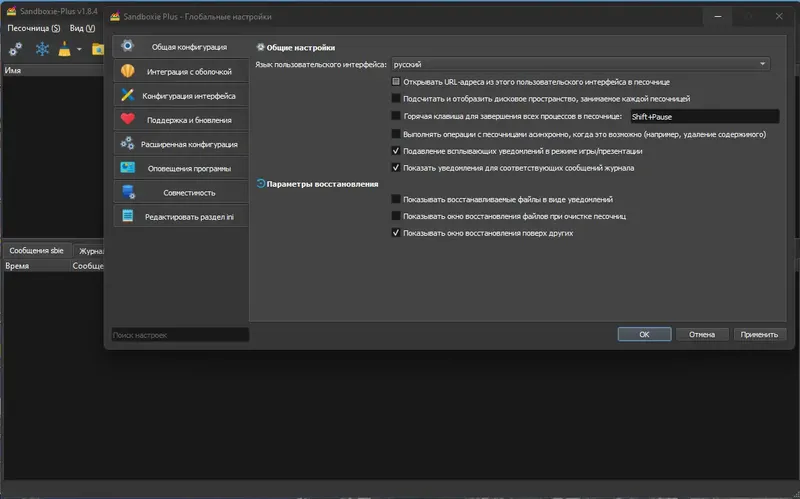Uncheck popup suppression in game/presentation mode
Viewport: 800px width, 499px height.
[396, 151]
